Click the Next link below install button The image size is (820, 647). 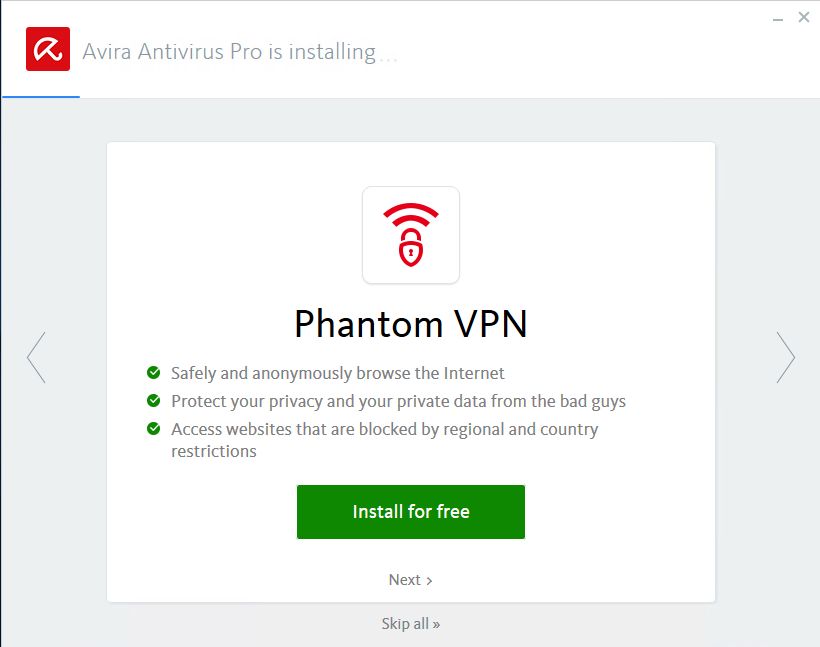coord(411,580)
